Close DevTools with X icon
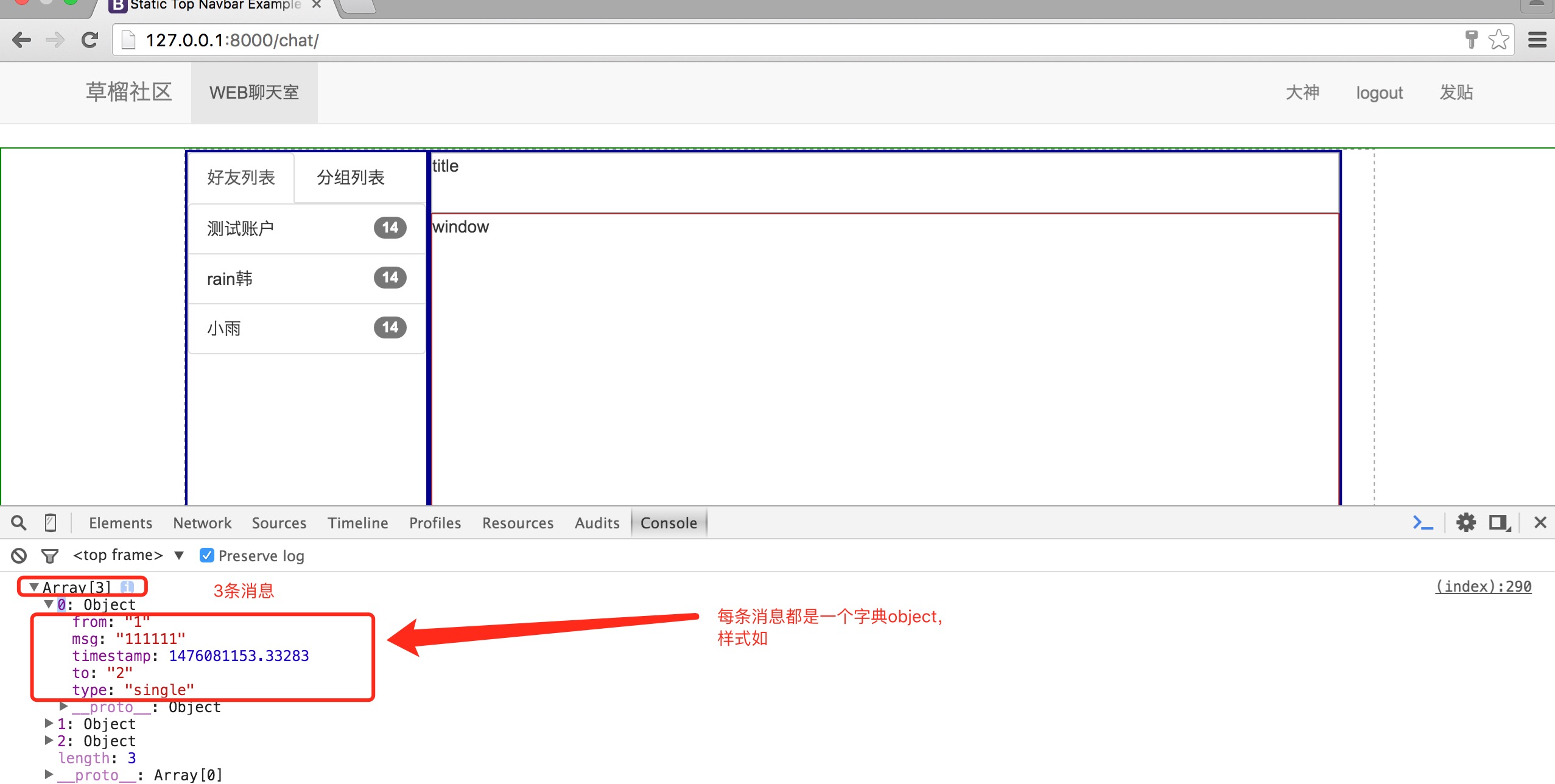1555x784 pixels. coord(1540,522)
